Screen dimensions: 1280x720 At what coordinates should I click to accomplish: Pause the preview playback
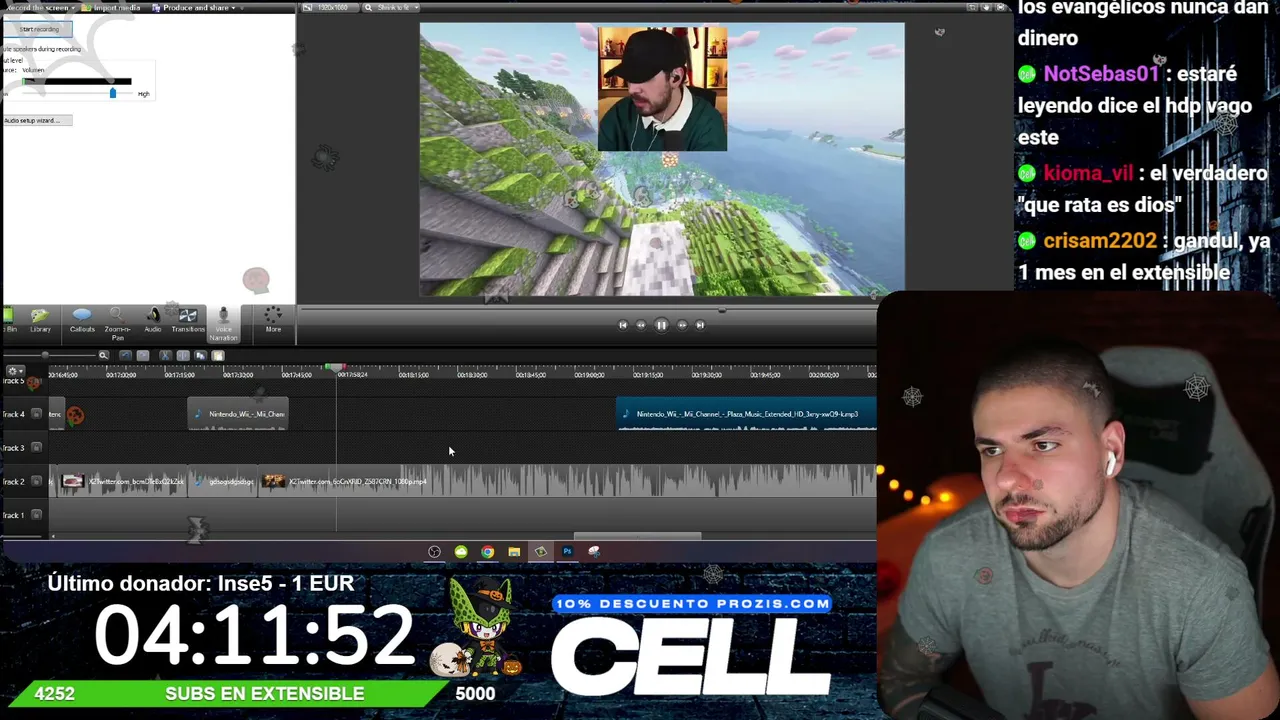click(661, 325)
